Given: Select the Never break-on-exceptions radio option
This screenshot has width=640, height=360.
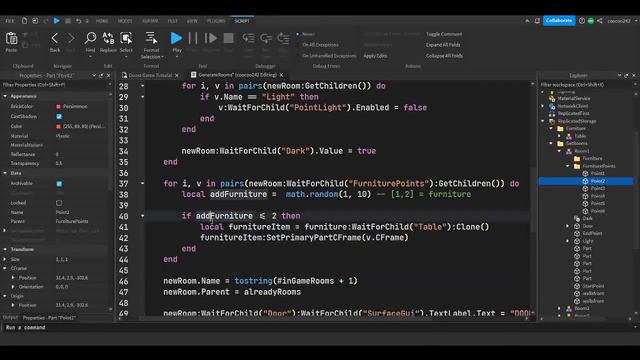Looking at the screenshot, I should (306, 34).
